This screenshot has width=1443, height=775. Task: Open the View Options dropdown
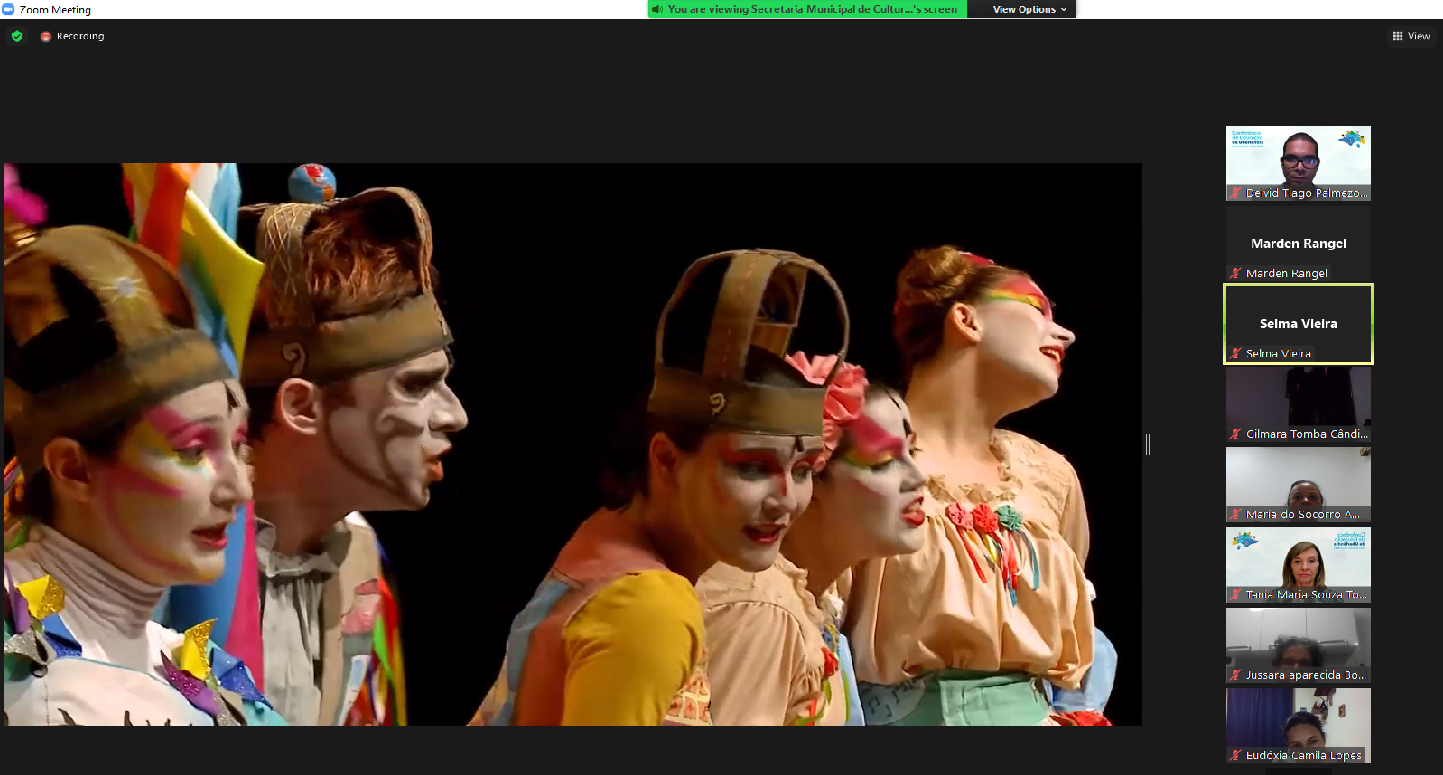[1029, 9]
